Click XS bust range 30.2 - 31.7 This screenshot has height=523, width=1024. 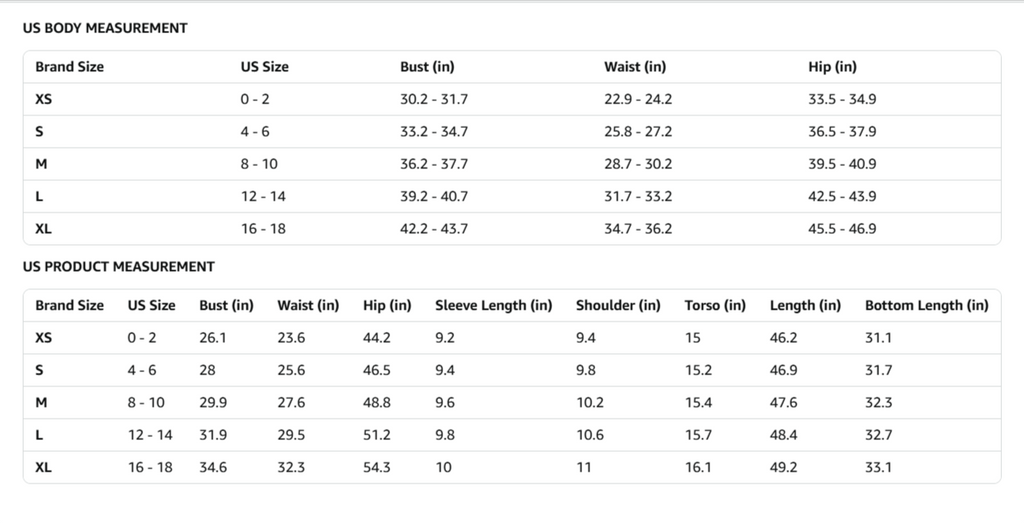tap(434, 99)
